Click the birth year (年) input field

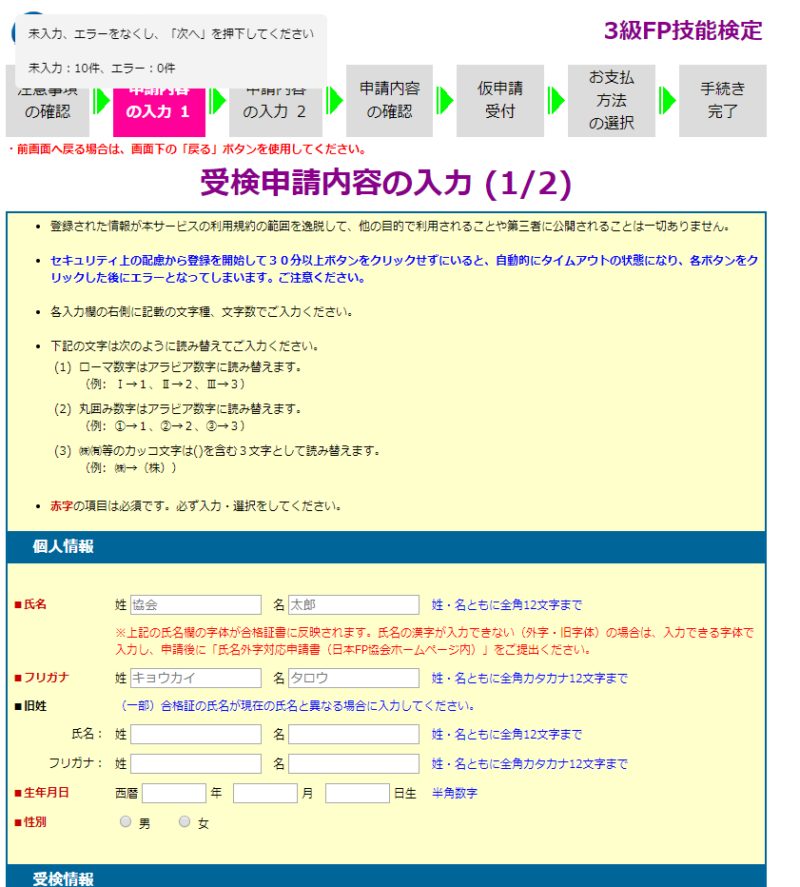pos(174,793)
